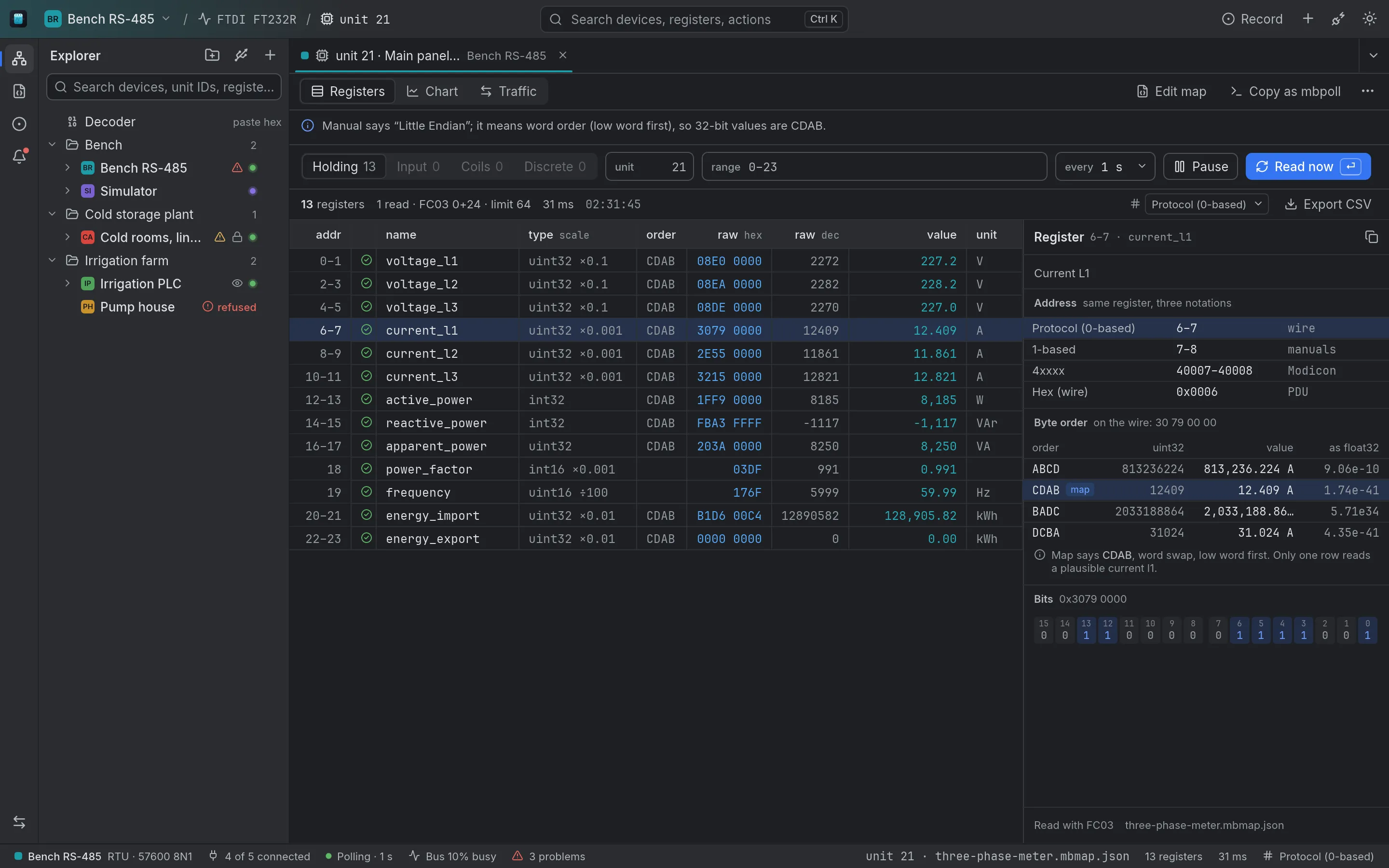Switch to the Chart tab
Image resolution: width=1389 pixels, height=868 pixels.
click(x=432, y=91)
